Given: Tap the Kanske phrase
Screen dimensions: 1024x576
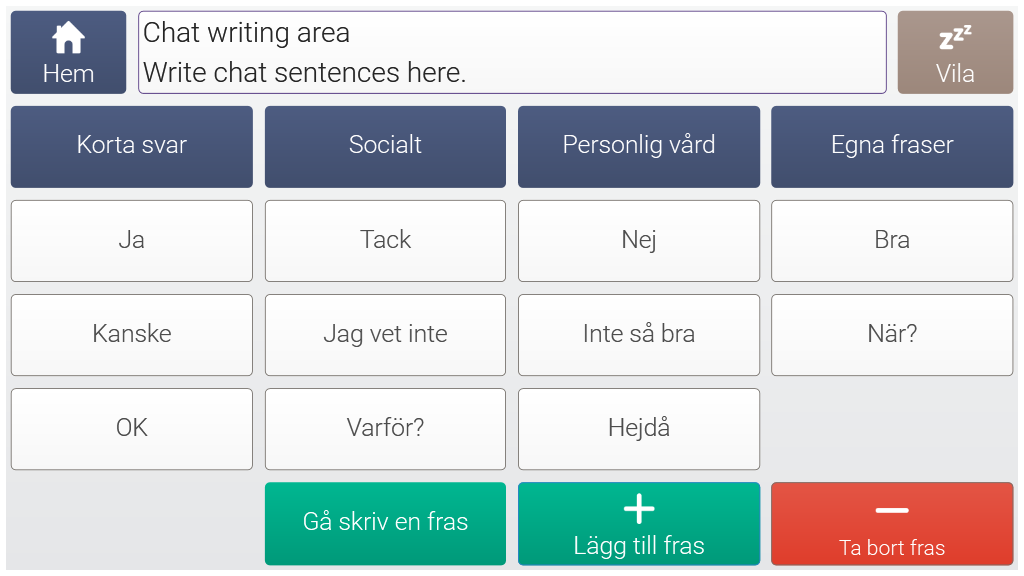Looking at the screenshot, I should point(132,334).
